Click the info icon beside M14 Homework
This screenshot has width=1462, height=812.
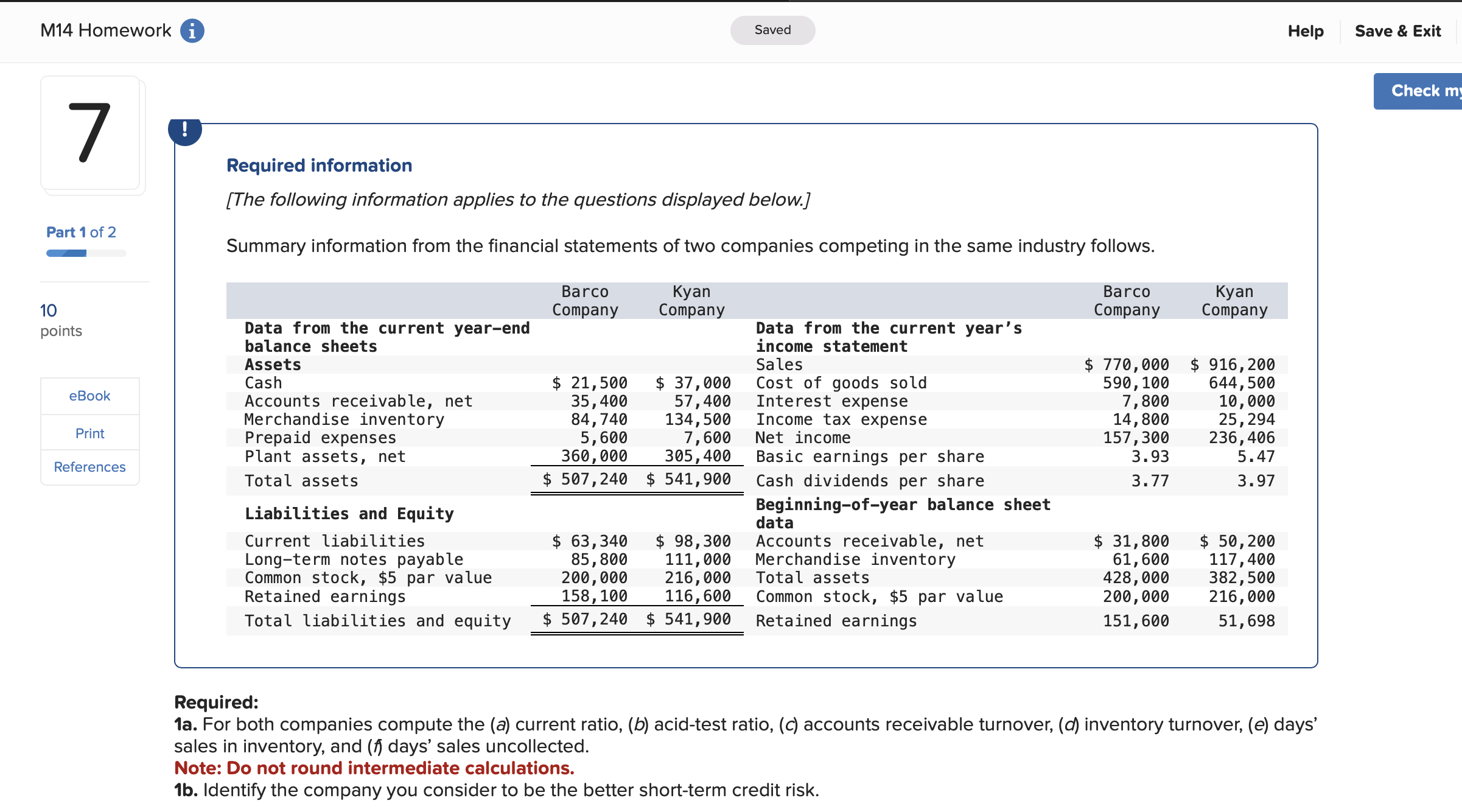[192, 30]
